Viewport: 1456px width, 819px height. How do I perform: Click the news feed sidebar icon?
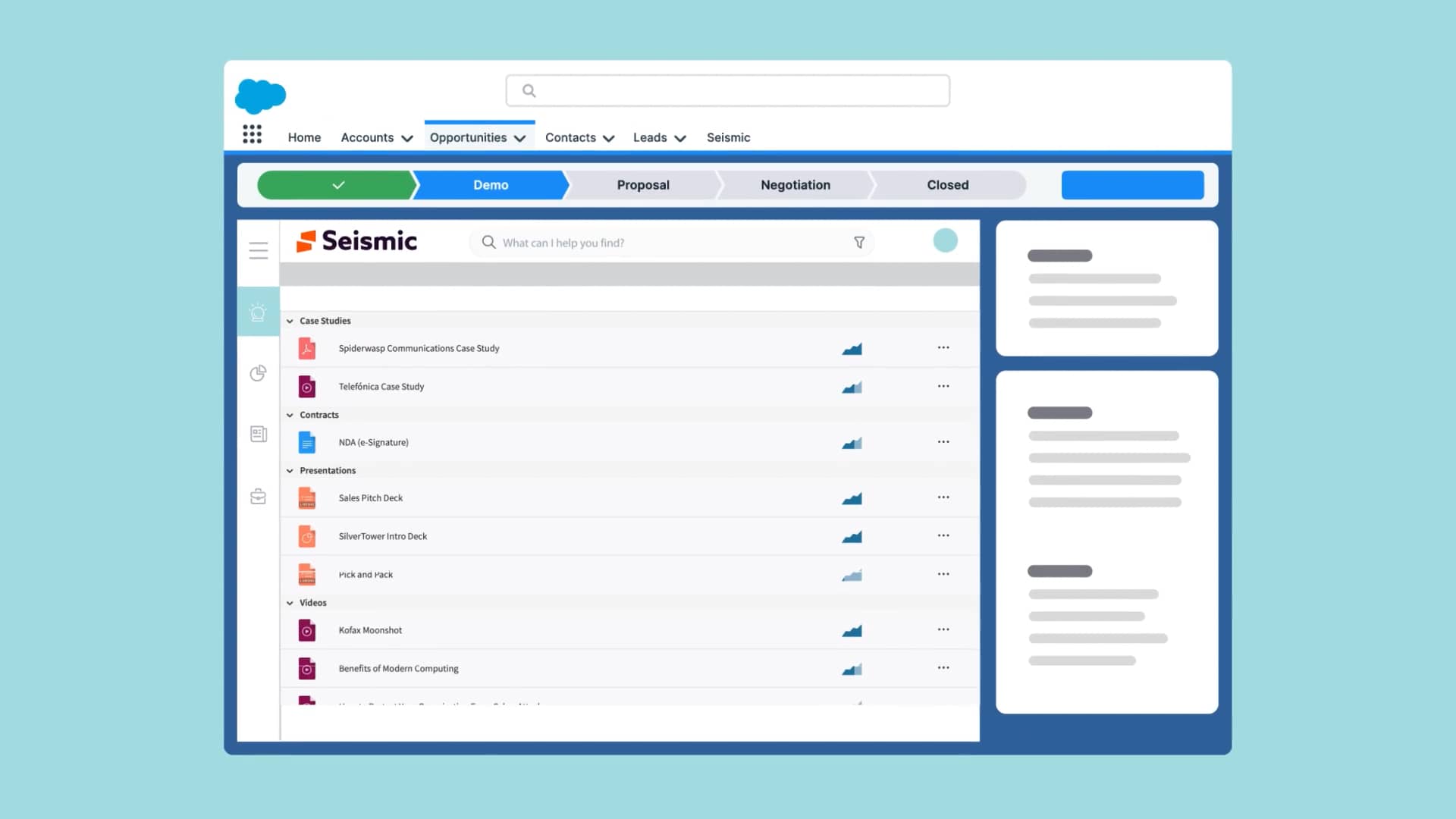coord(258,434)
